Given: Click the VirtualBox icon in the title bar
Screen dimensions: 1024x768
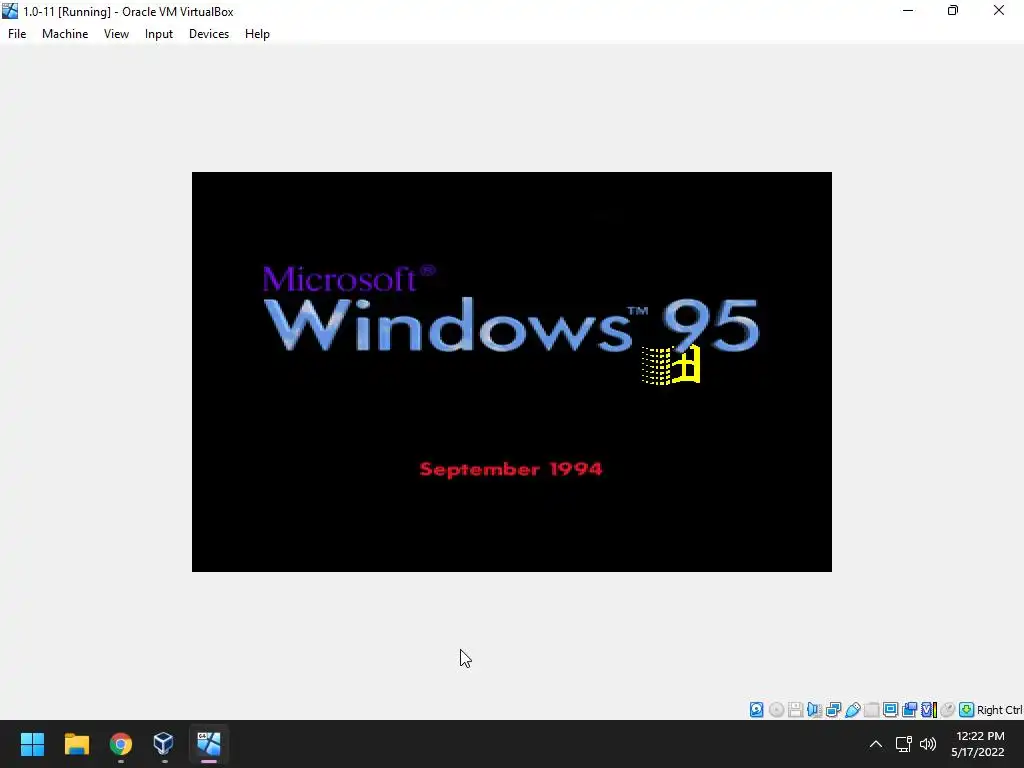Looking at the screenshot, I should coord(10,11).
